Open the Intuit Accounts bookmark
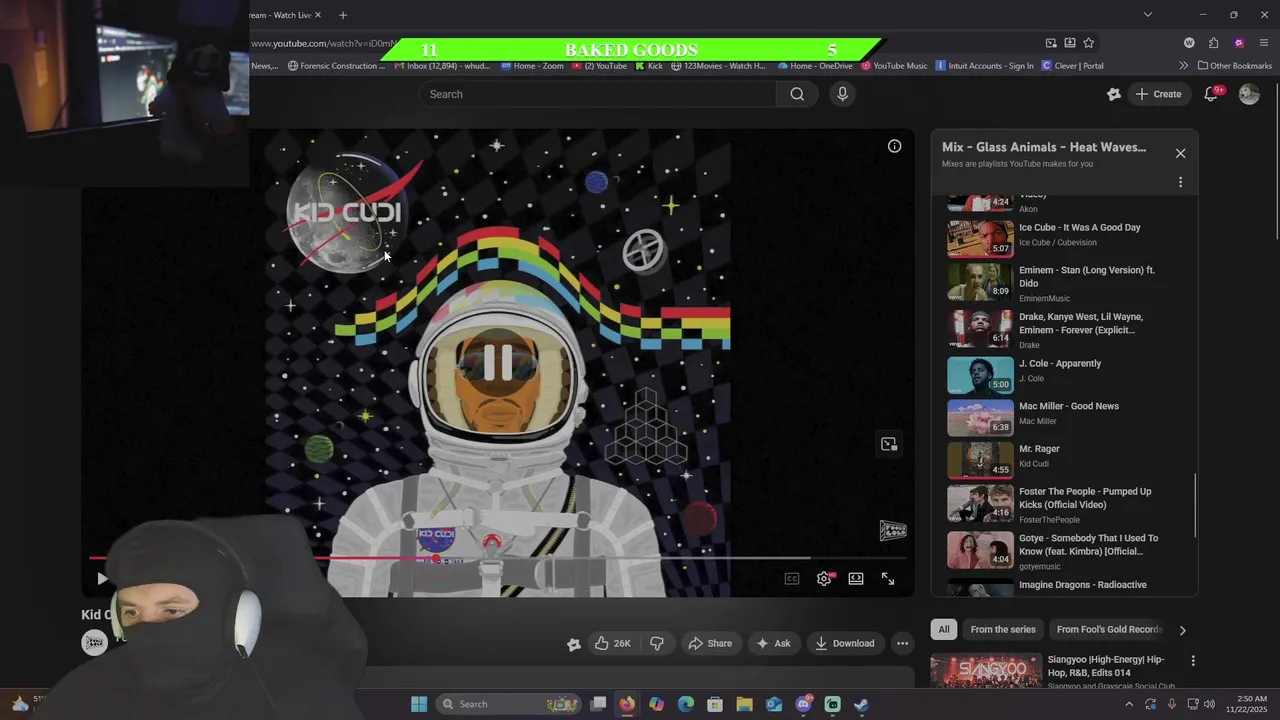1280x720 pixels. (983, 66)
